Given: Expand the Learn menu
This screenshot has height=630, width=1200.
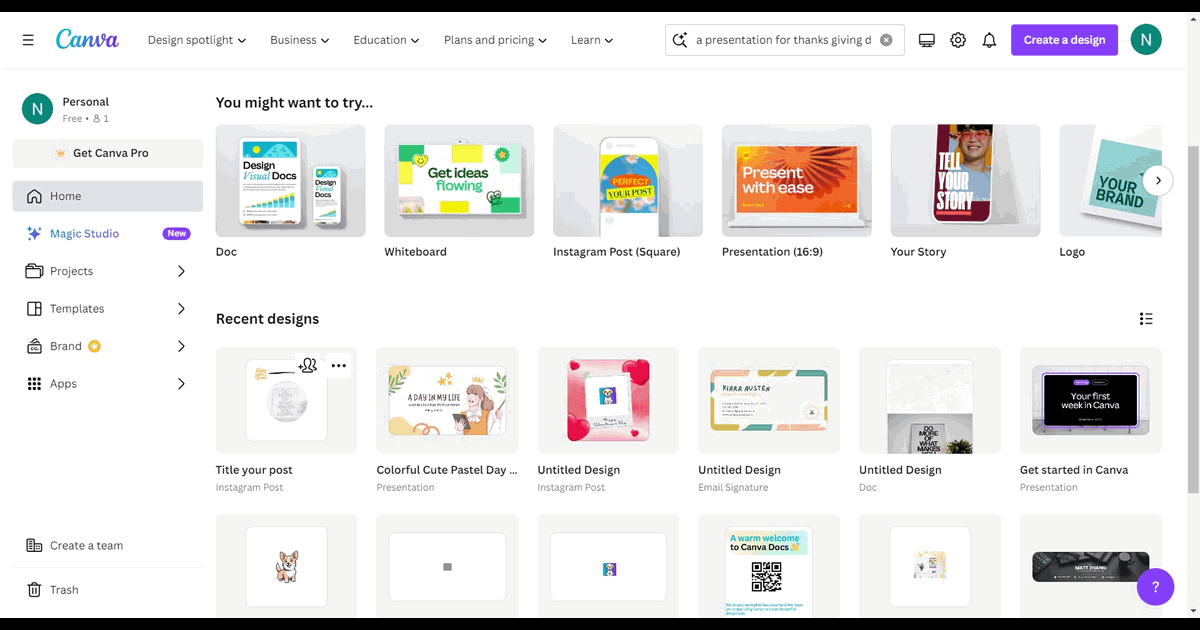Looking at the screenshot, I should (x=592, y=40).
